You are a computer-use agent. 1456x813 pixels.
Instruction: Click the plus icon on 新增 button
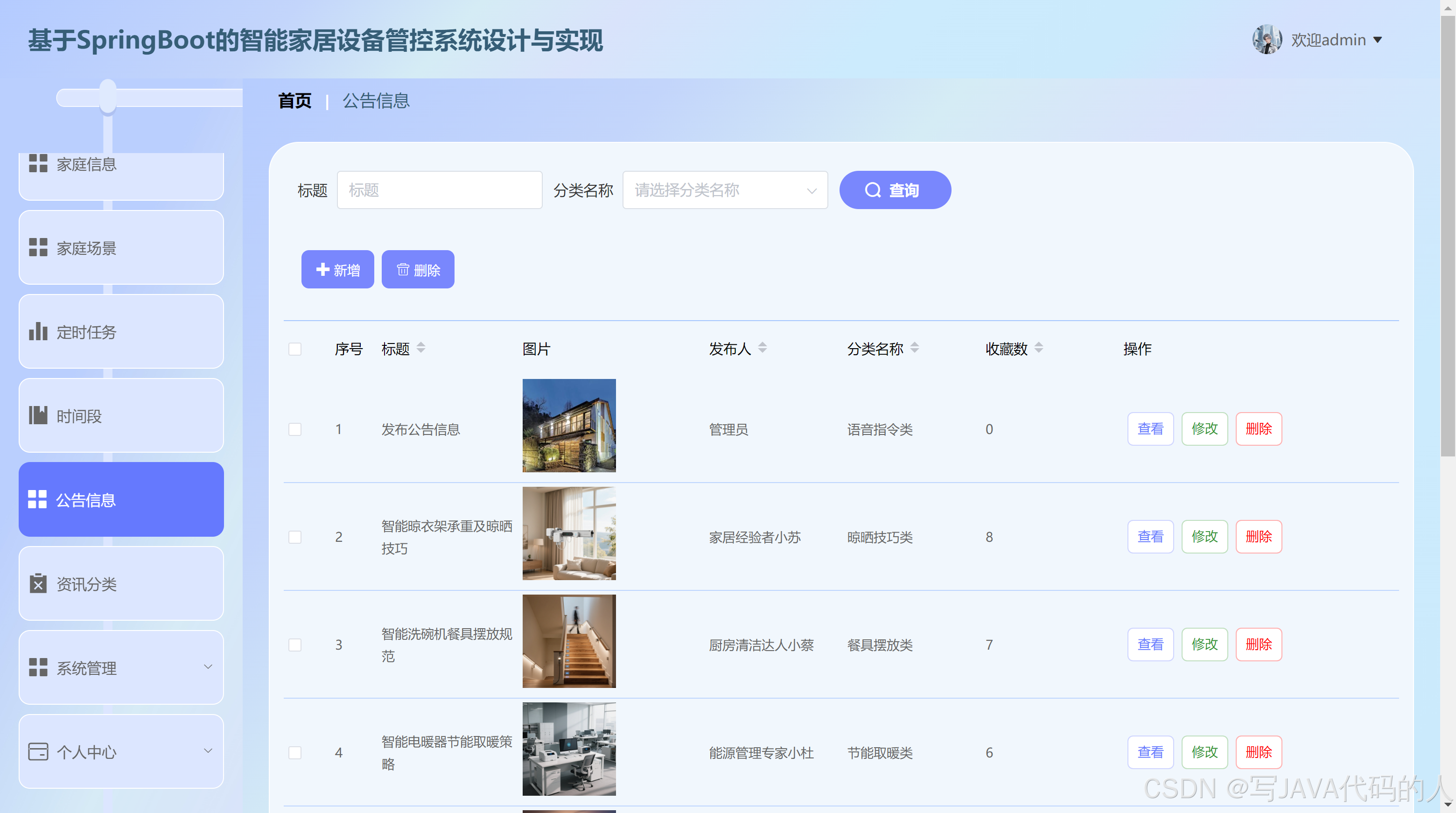(323, 270)
